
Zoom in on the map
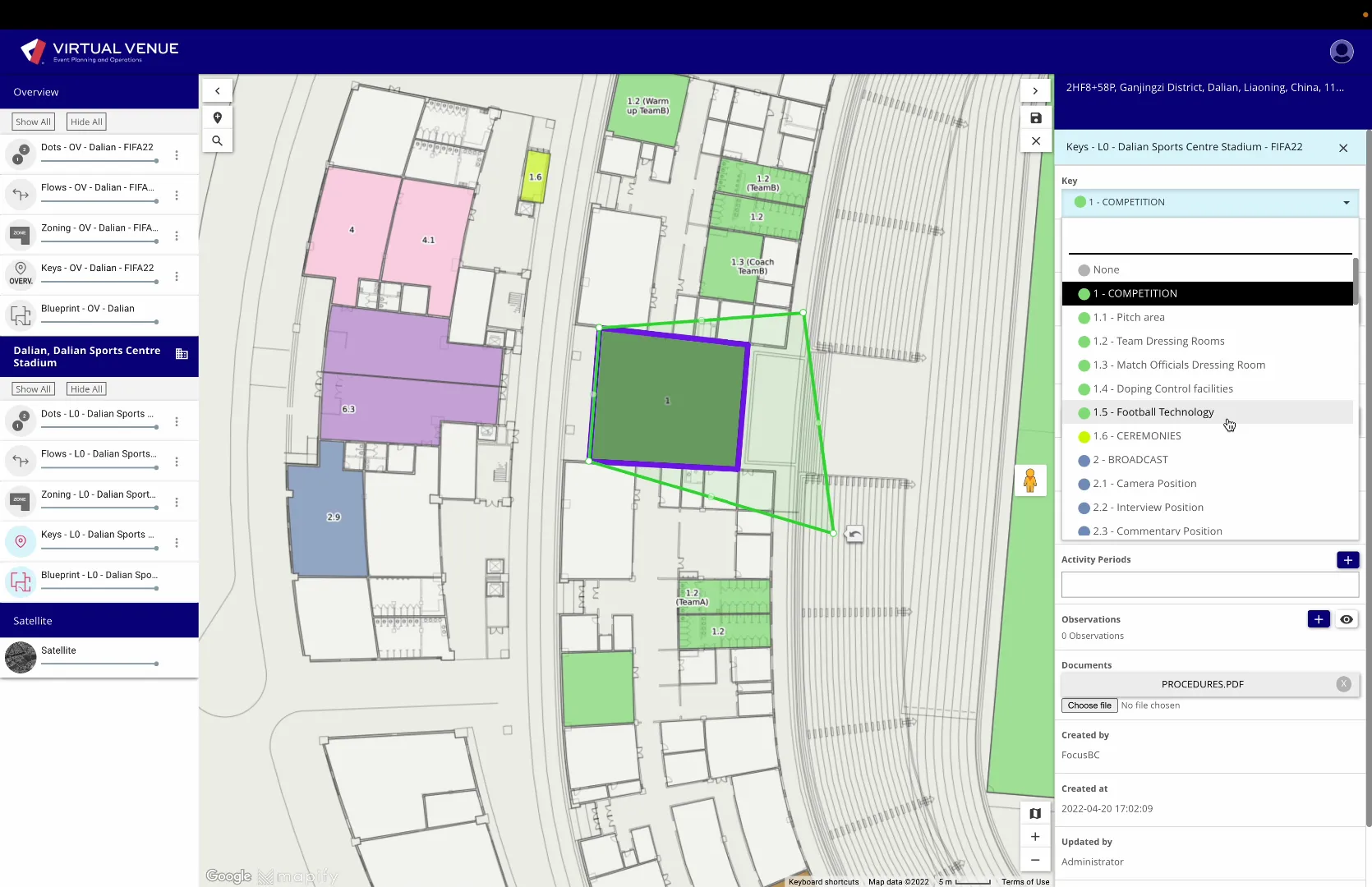1035,837
